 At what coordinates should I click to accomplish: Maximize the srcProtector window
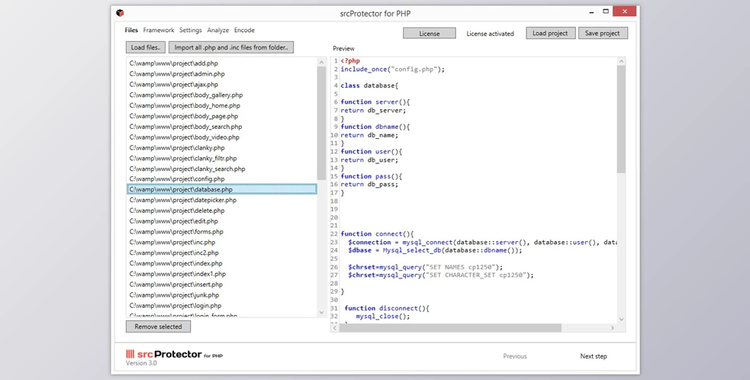(606, 11)
